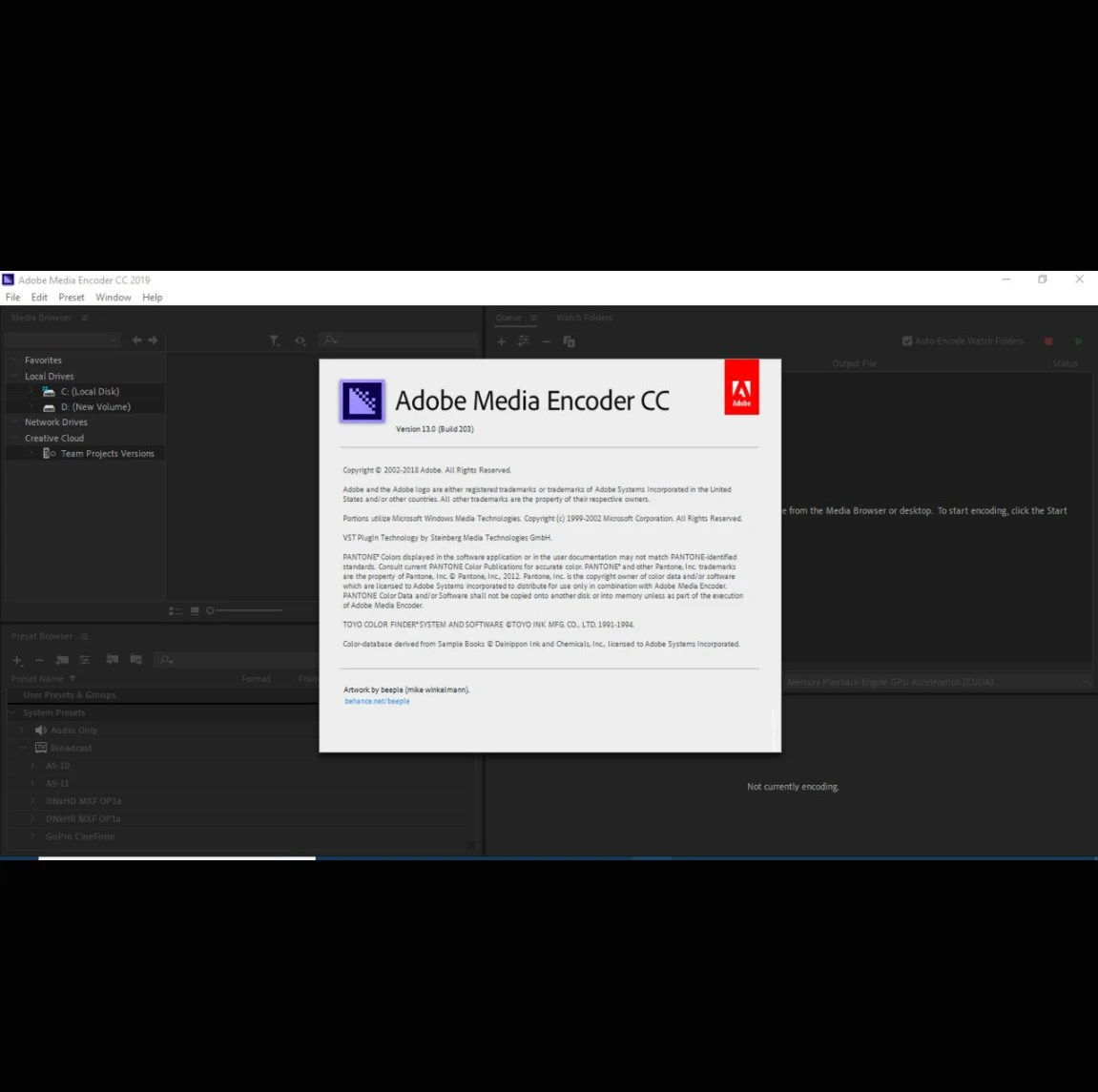Viewport: 1098px width, 1092px height.
Task: Expand the Audio Only preset group
Action: (x=22, y=731)
